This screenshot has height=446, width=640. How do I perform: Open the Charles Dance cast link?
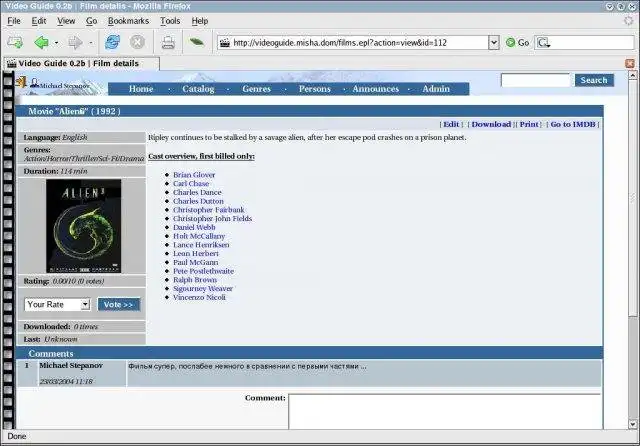coord(197,192)
